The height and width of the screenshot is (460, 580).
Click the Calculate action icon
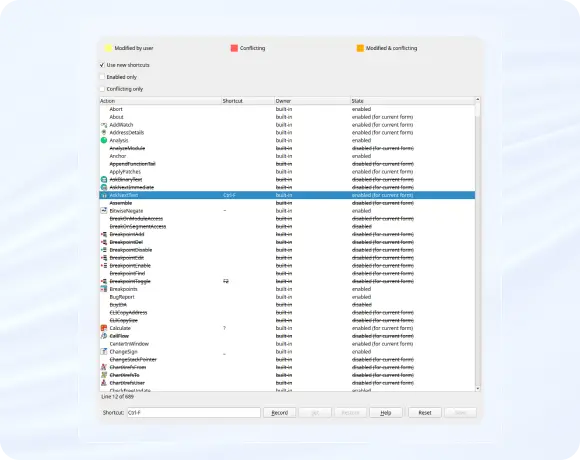(104, 328)
